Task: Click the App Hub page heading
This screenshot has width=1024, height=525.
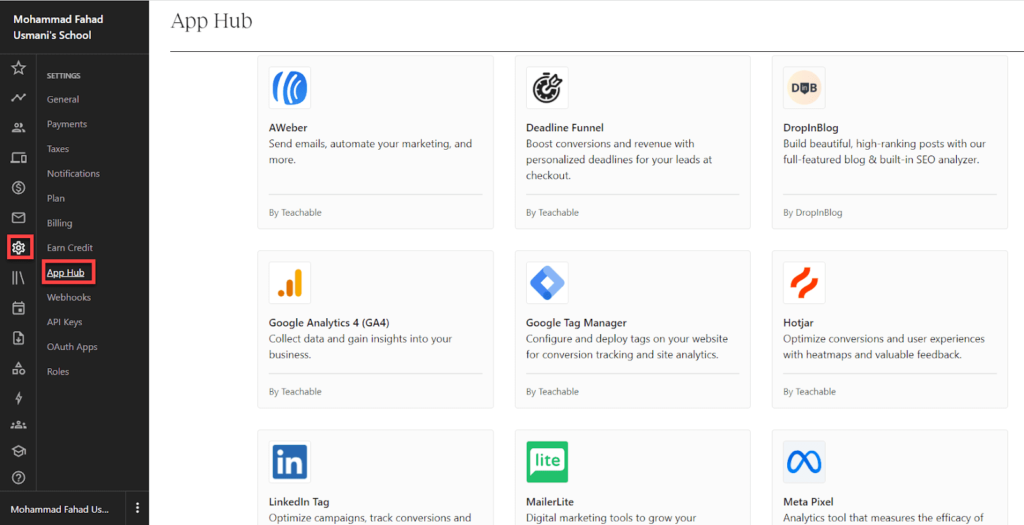Action: click(212, 21)
